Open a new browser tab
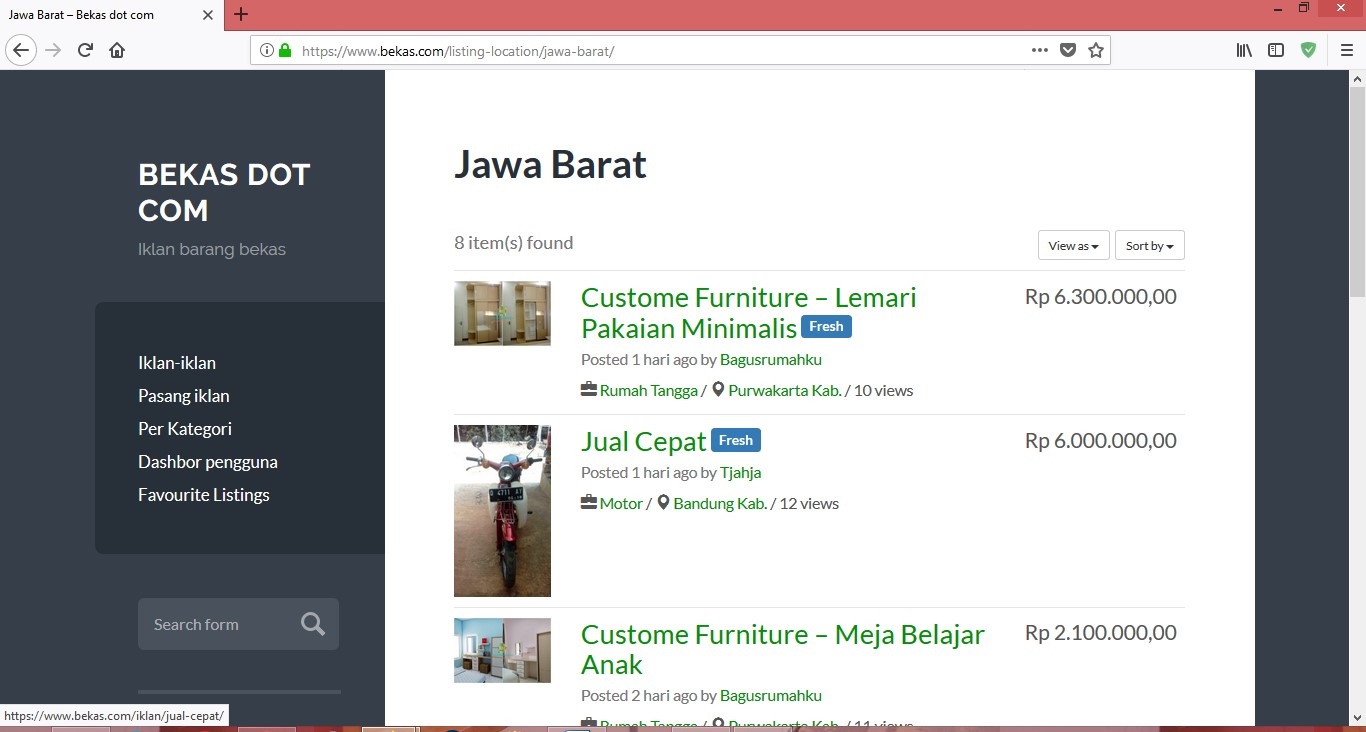 coord(241,14)
